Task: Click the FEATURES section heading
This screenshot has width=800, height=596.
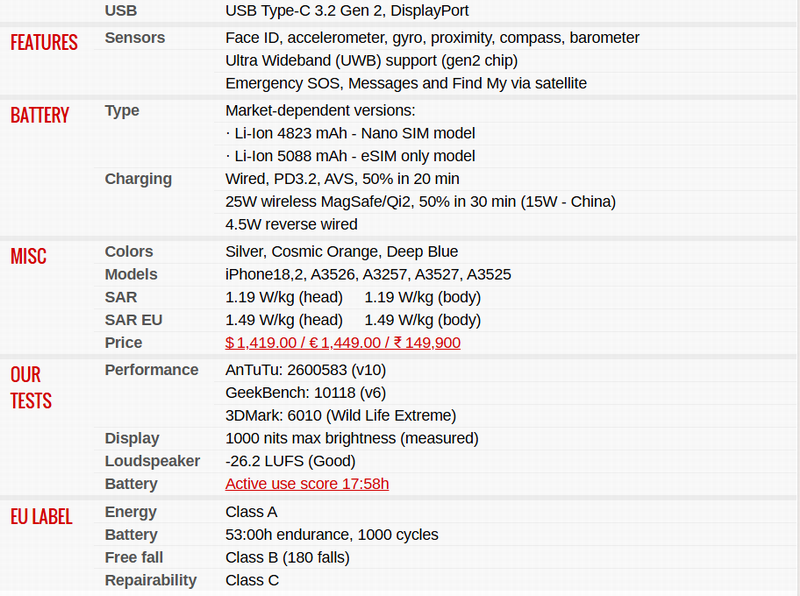Action: tap(44, 43)
